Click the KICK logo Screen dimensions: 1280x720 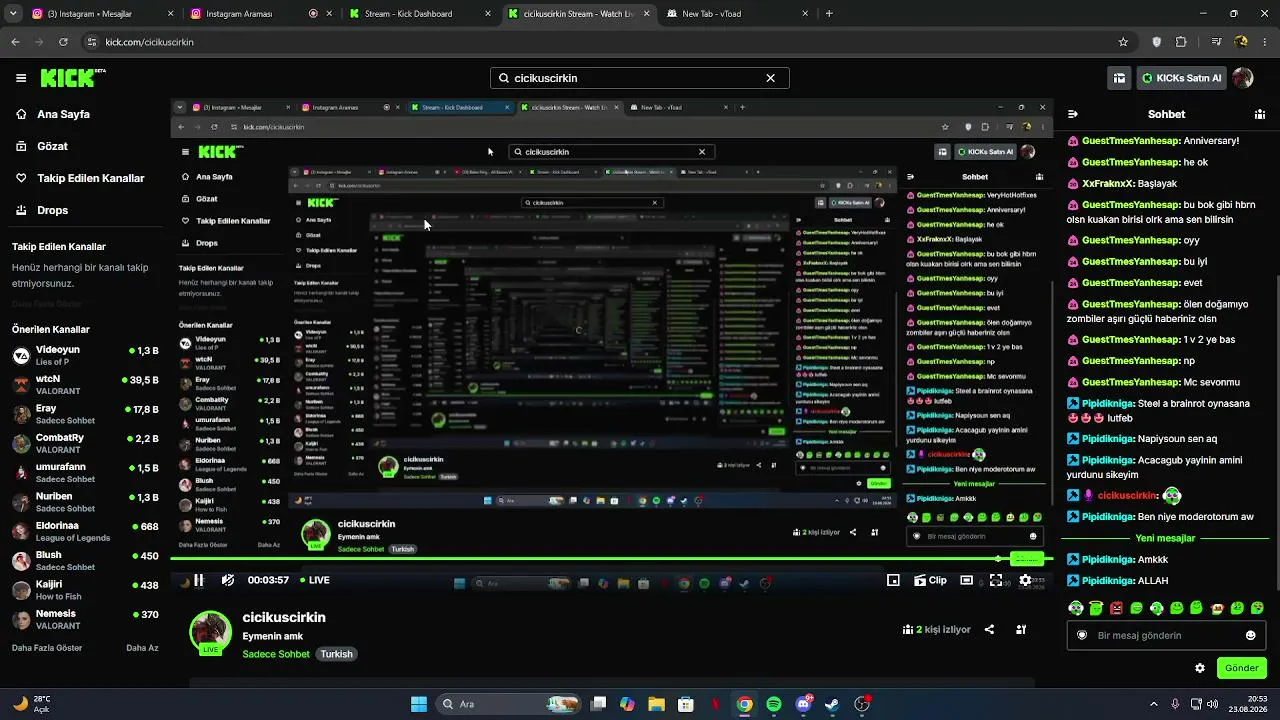[x=73, y=78]
